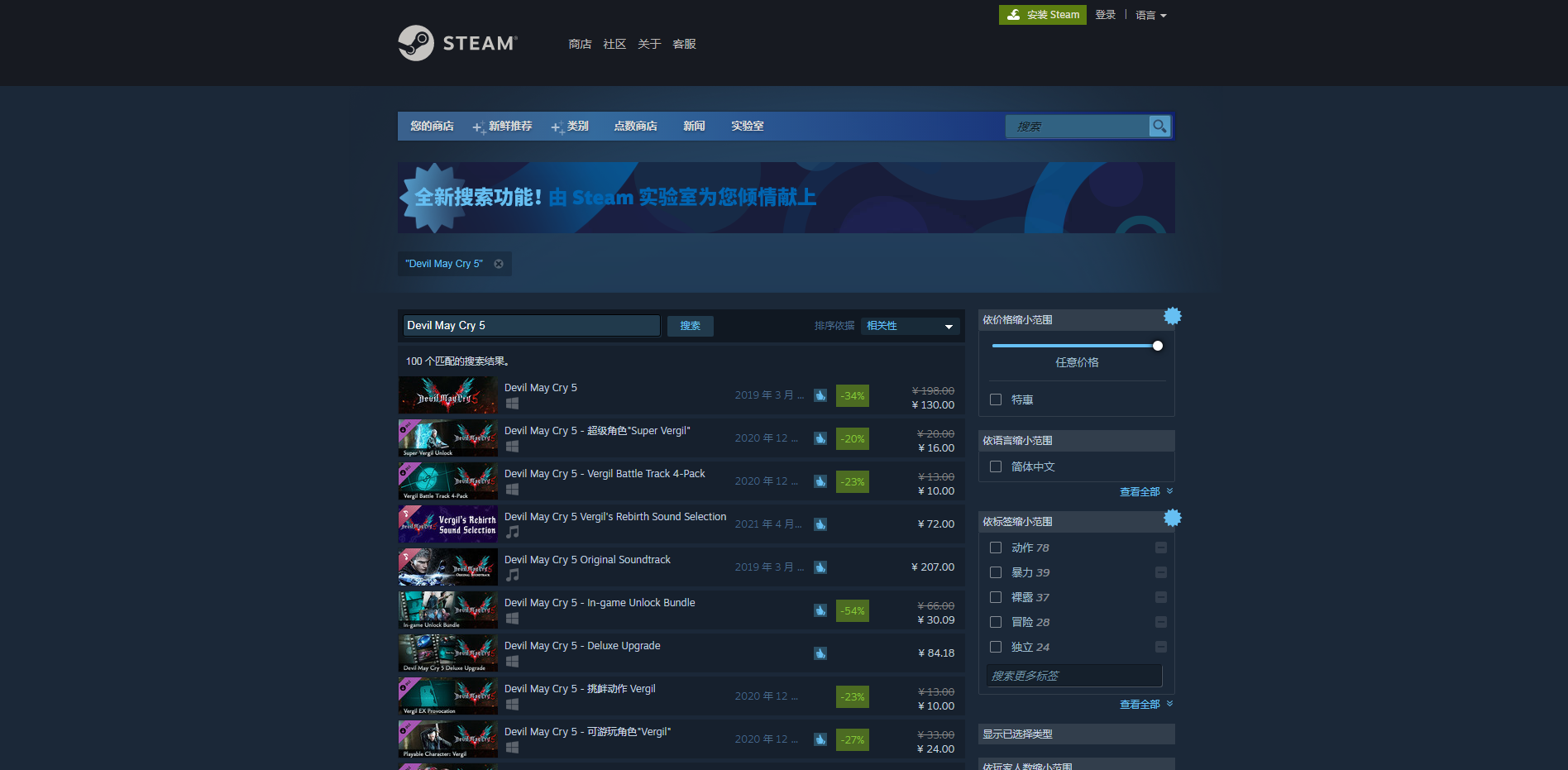Click the magnifier search icon in store bar
Screen dimensions: 1568x770
pos(1159,127)
